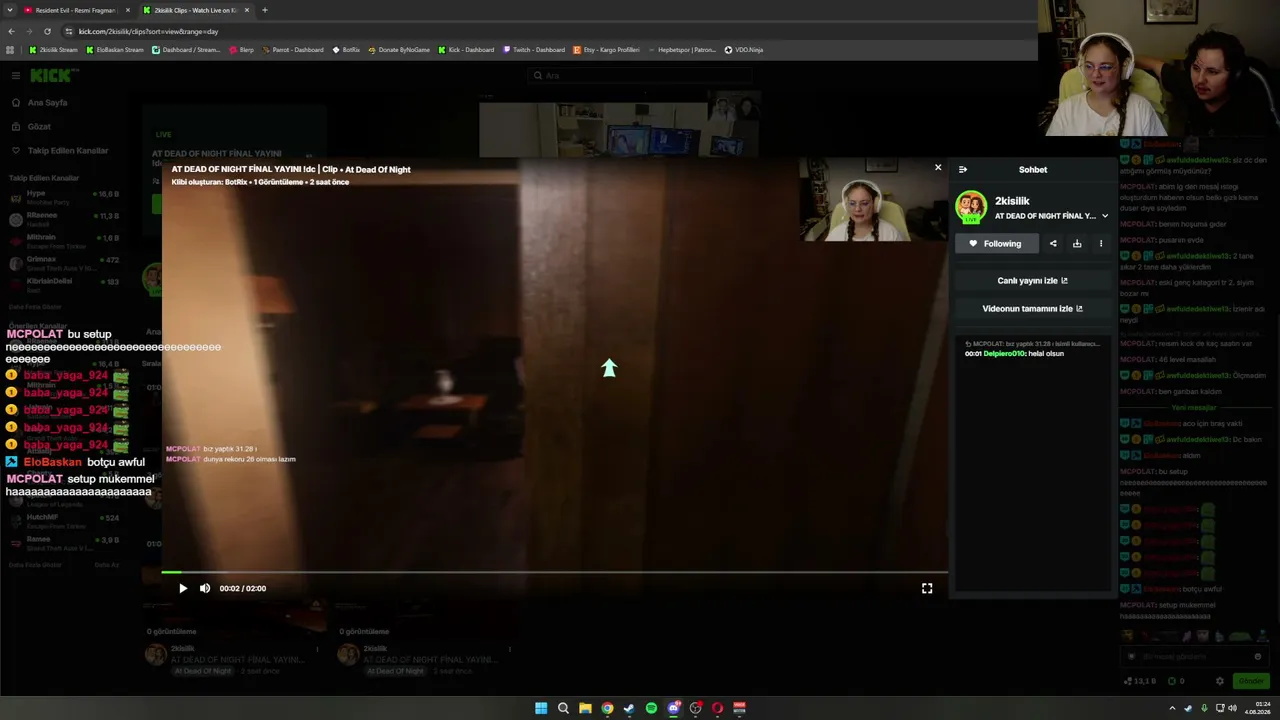Image resolution: width=1280 pixels, height=720 pixels.
Task: Open a new browser tab
Action: click(265, 10)
